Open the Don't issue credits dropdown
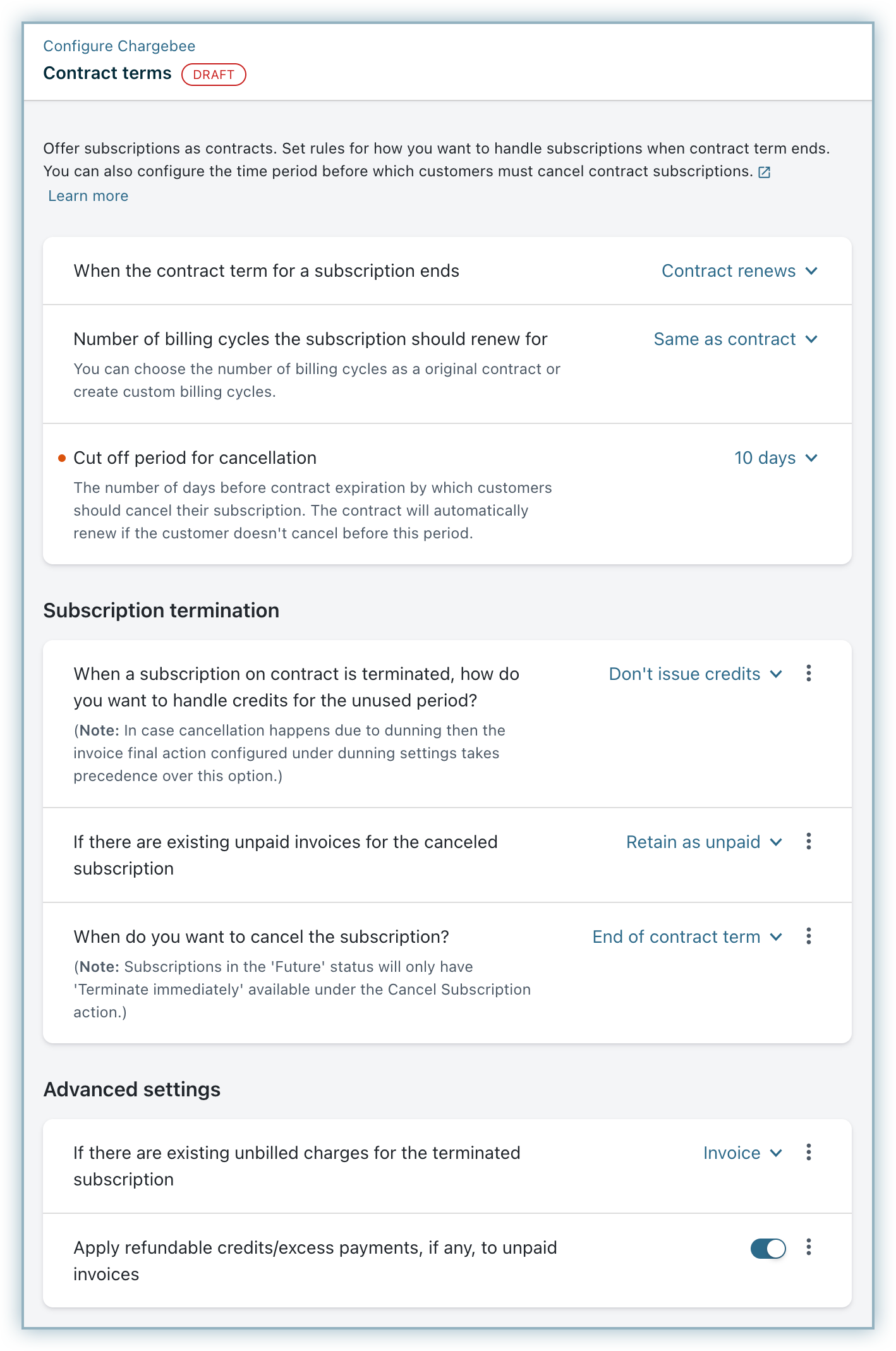The height and width of the screenshot is (1351, 896). pos(695,674)
